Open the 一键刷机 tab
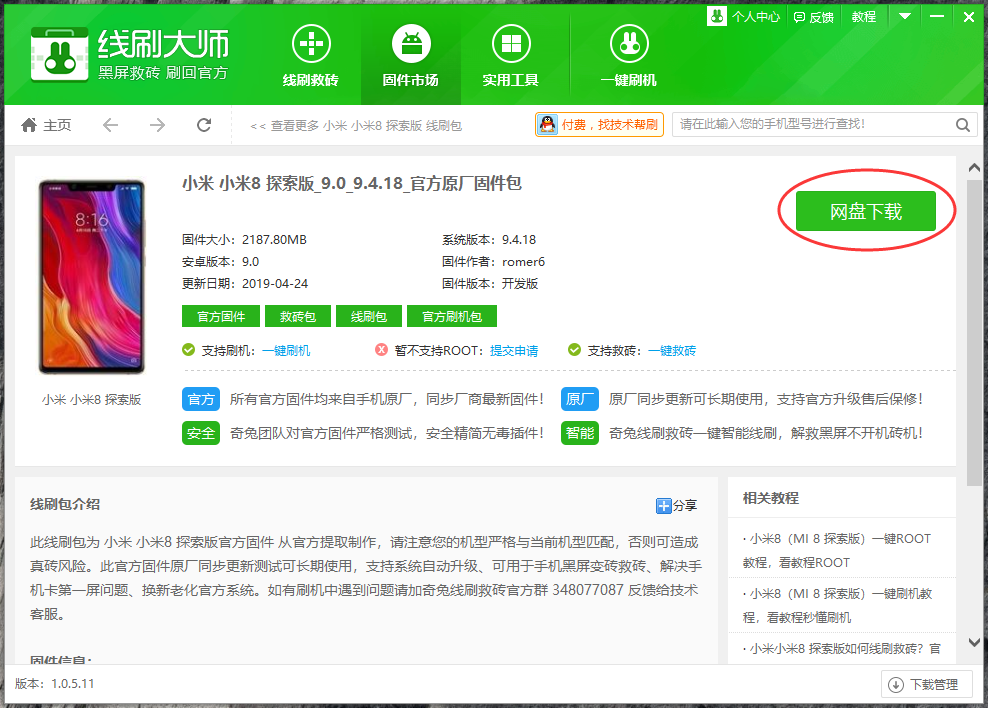Image resolution: width=988 pixels, height=708 pixels. (x=629, y=57)
